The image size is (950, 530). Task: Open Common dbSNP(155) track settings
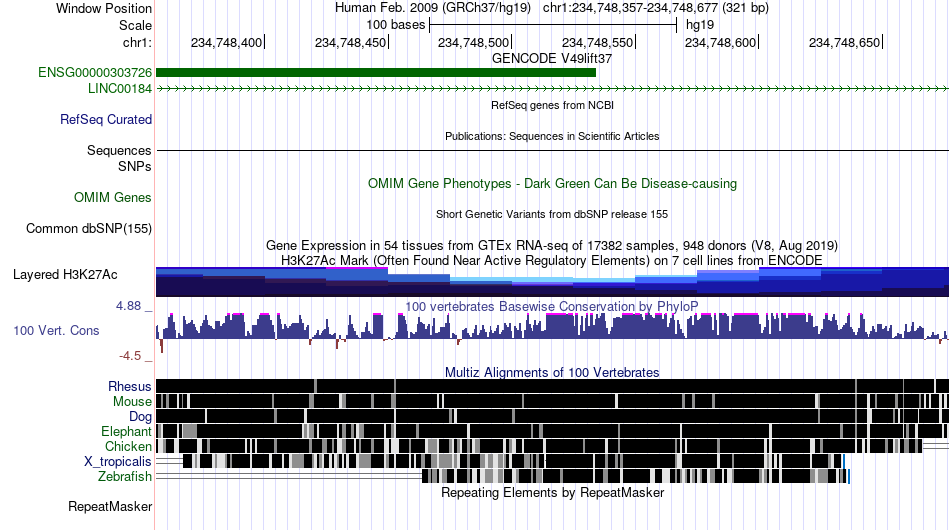tap(89, 228)
